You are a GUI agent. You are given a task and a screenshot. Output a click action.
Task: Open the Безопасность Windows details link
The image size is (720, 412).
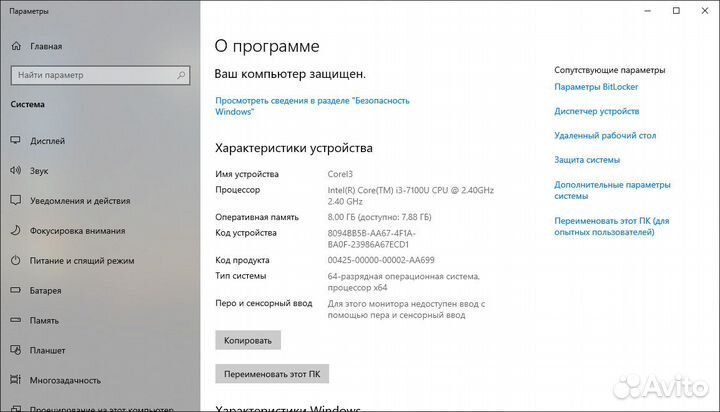[x=312, y=106]
